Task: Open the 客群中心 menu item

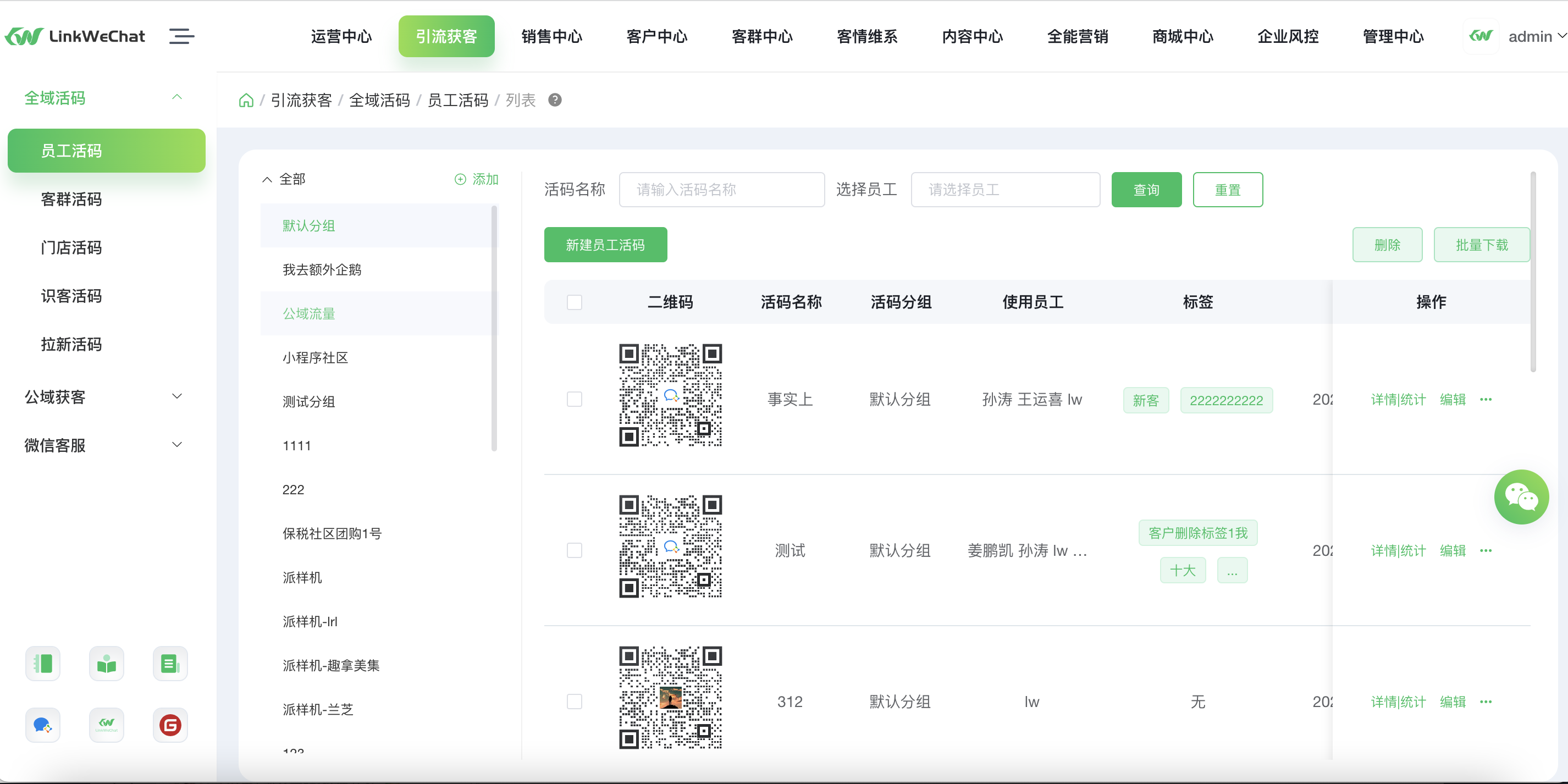Action: coord(762,36)
